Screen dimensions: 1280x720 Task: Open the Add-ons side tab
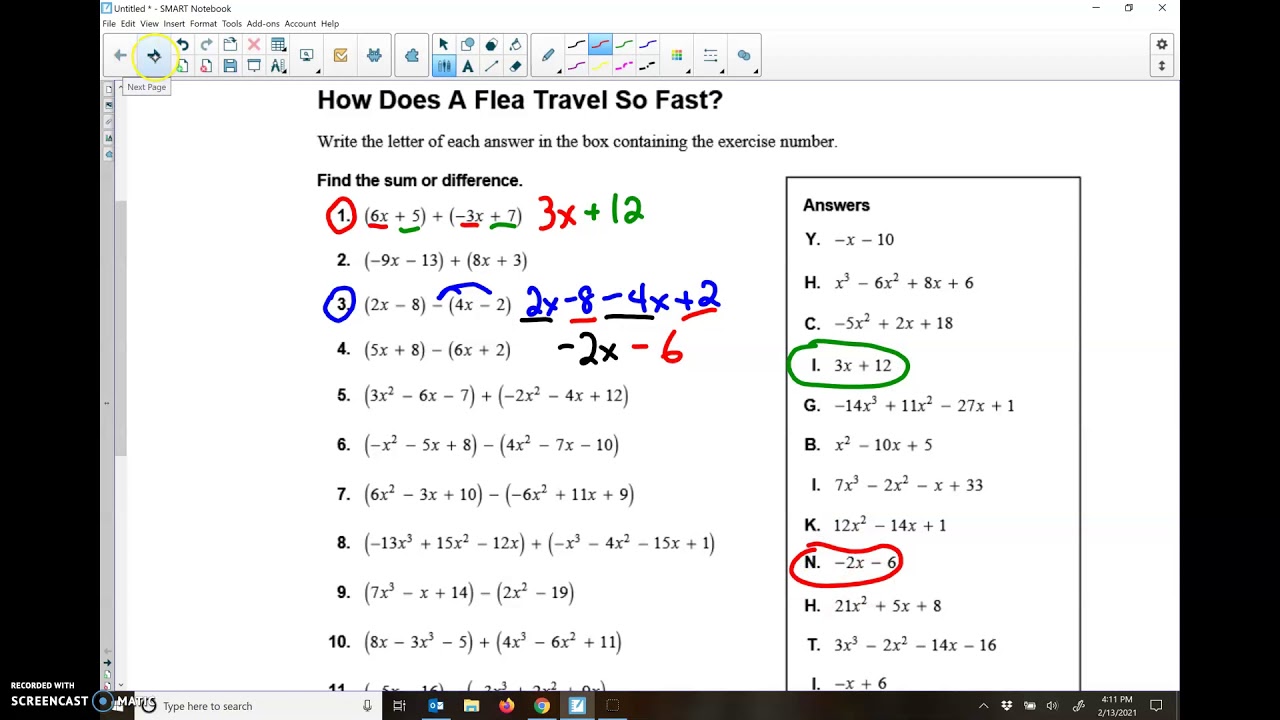[x=109, y=154]
